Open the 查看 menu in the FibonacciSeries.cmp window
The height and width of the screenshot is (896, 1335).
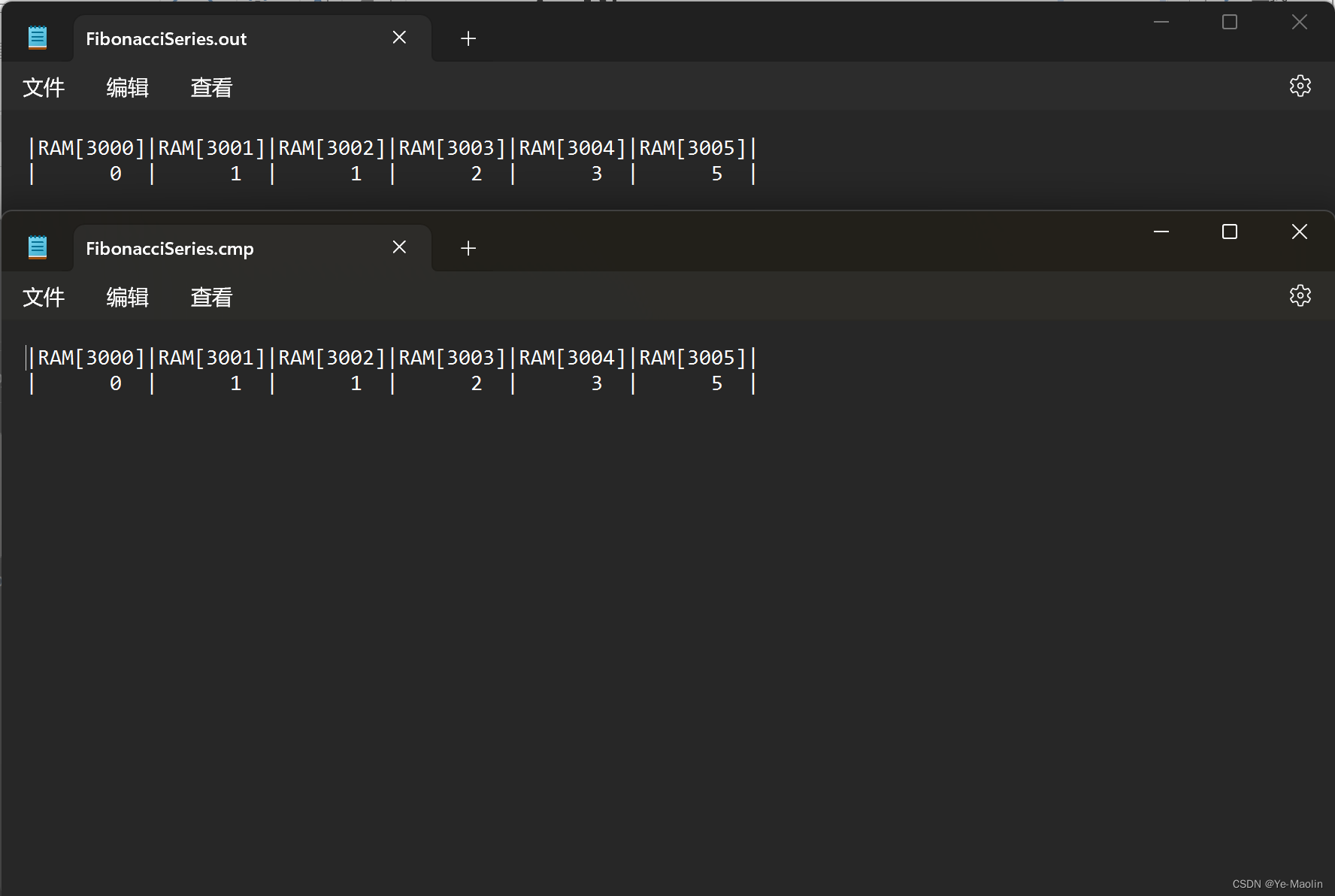point(211,298)
